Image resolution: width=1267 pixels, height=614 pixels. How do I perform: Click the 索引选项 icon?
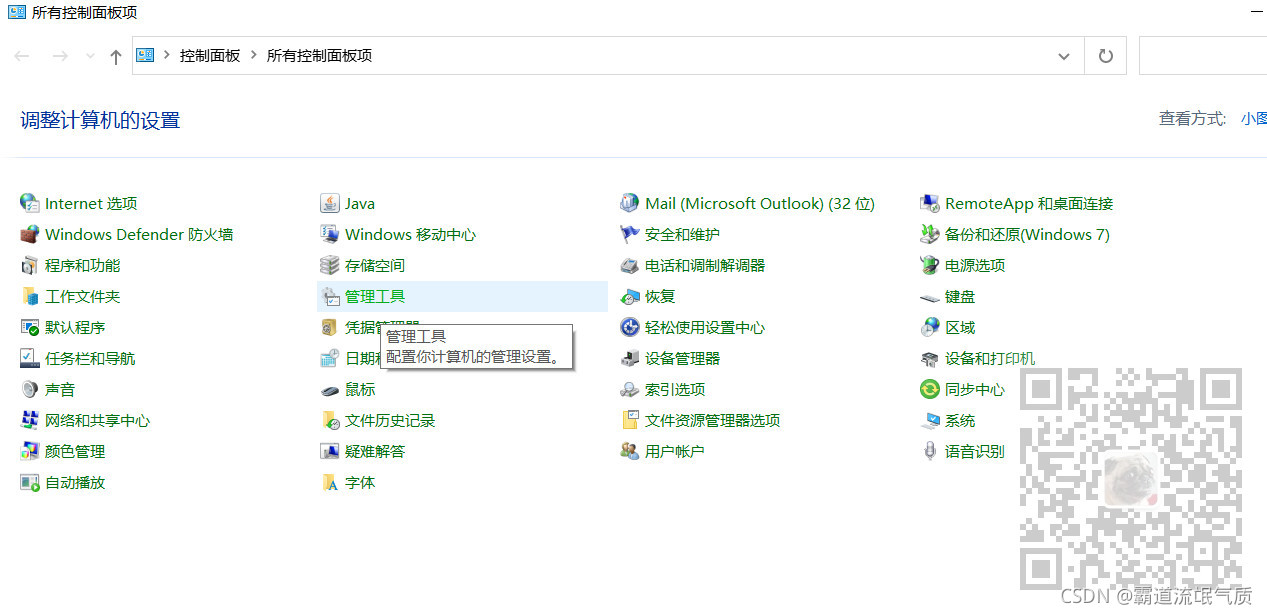click(629, 389)
